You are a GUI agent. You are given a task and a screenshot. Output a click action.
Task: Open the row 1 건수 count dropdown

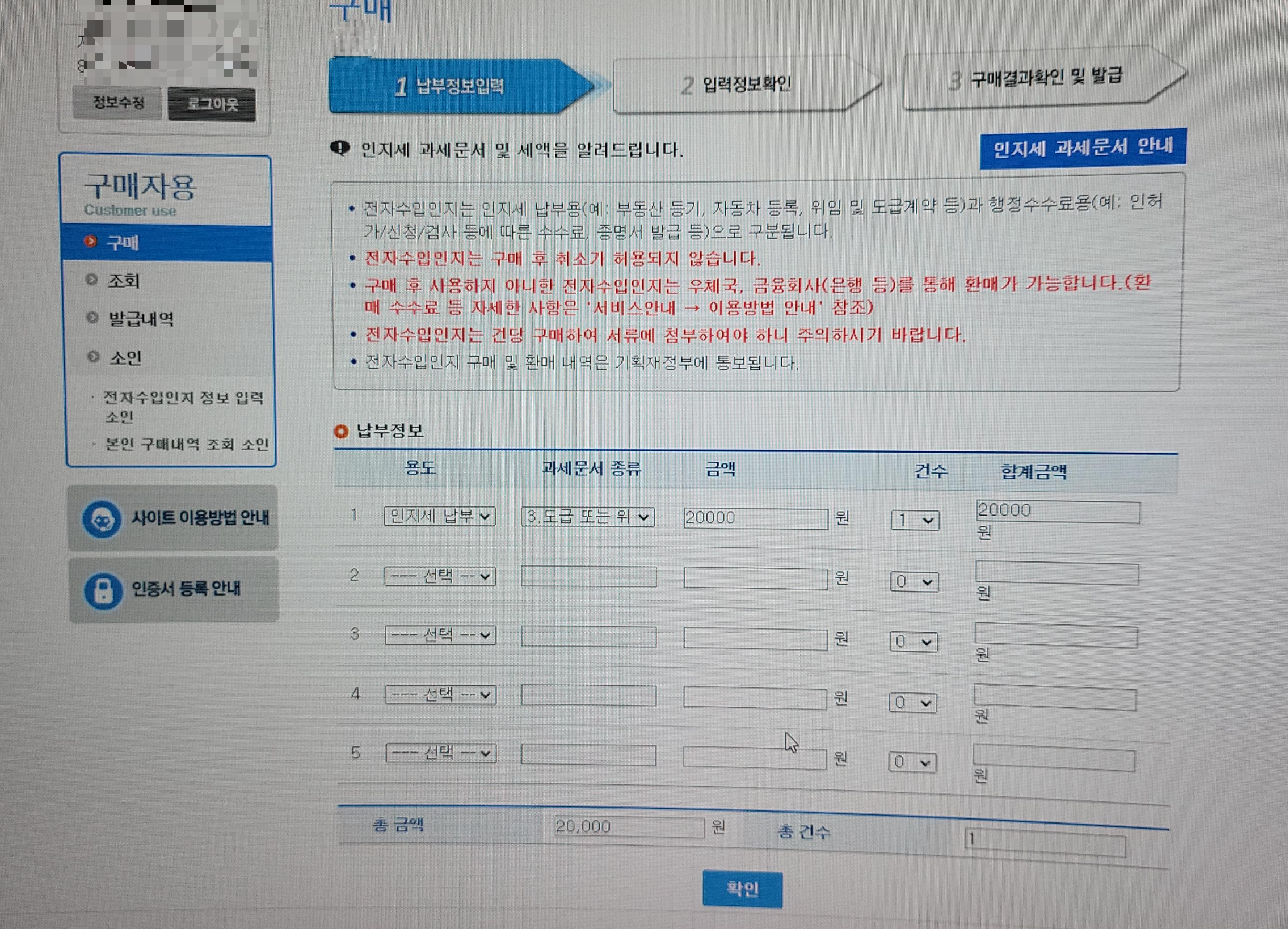click(x=914, y=521)
